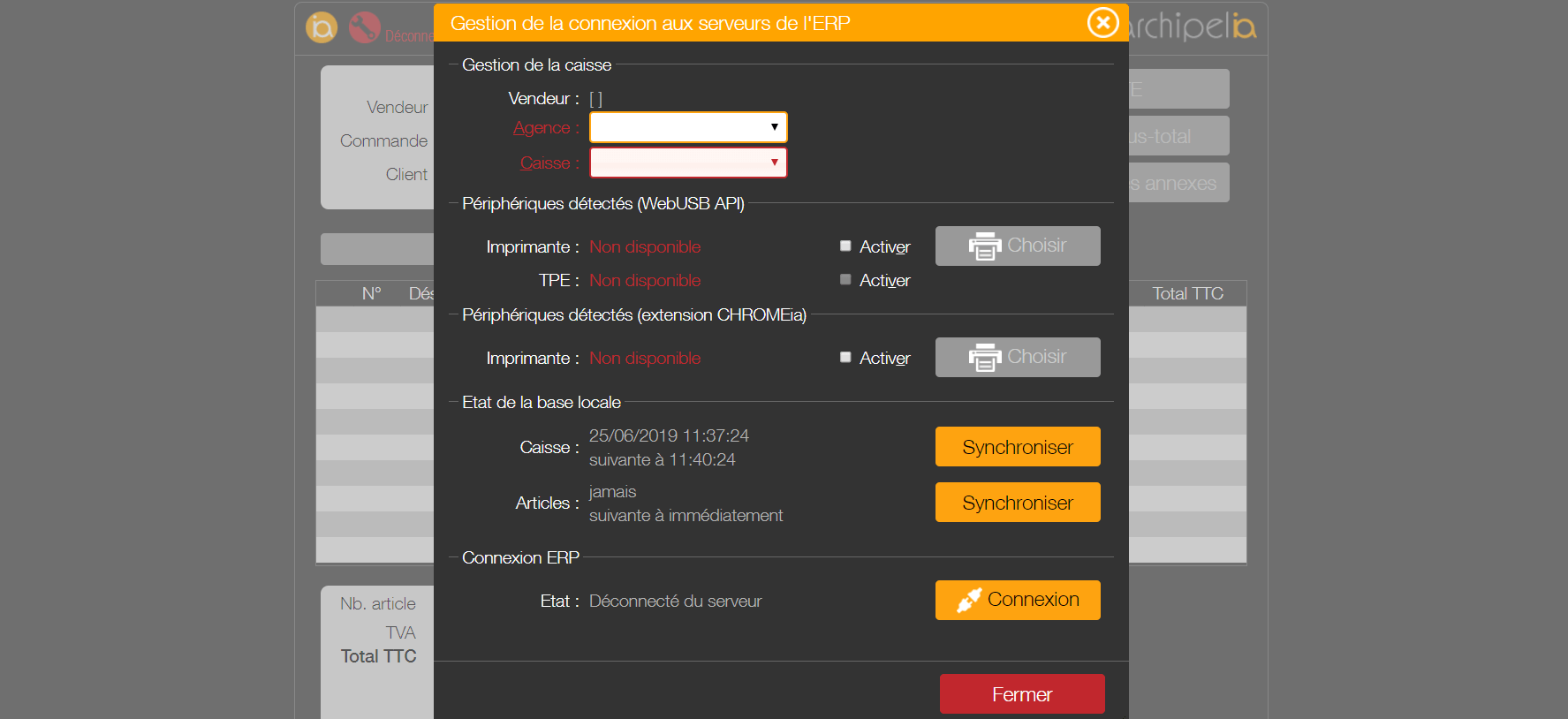Viewport: 1568px width, 719px height.
Task: Open the Agence dropdown list
Action: tap(688, 127)
